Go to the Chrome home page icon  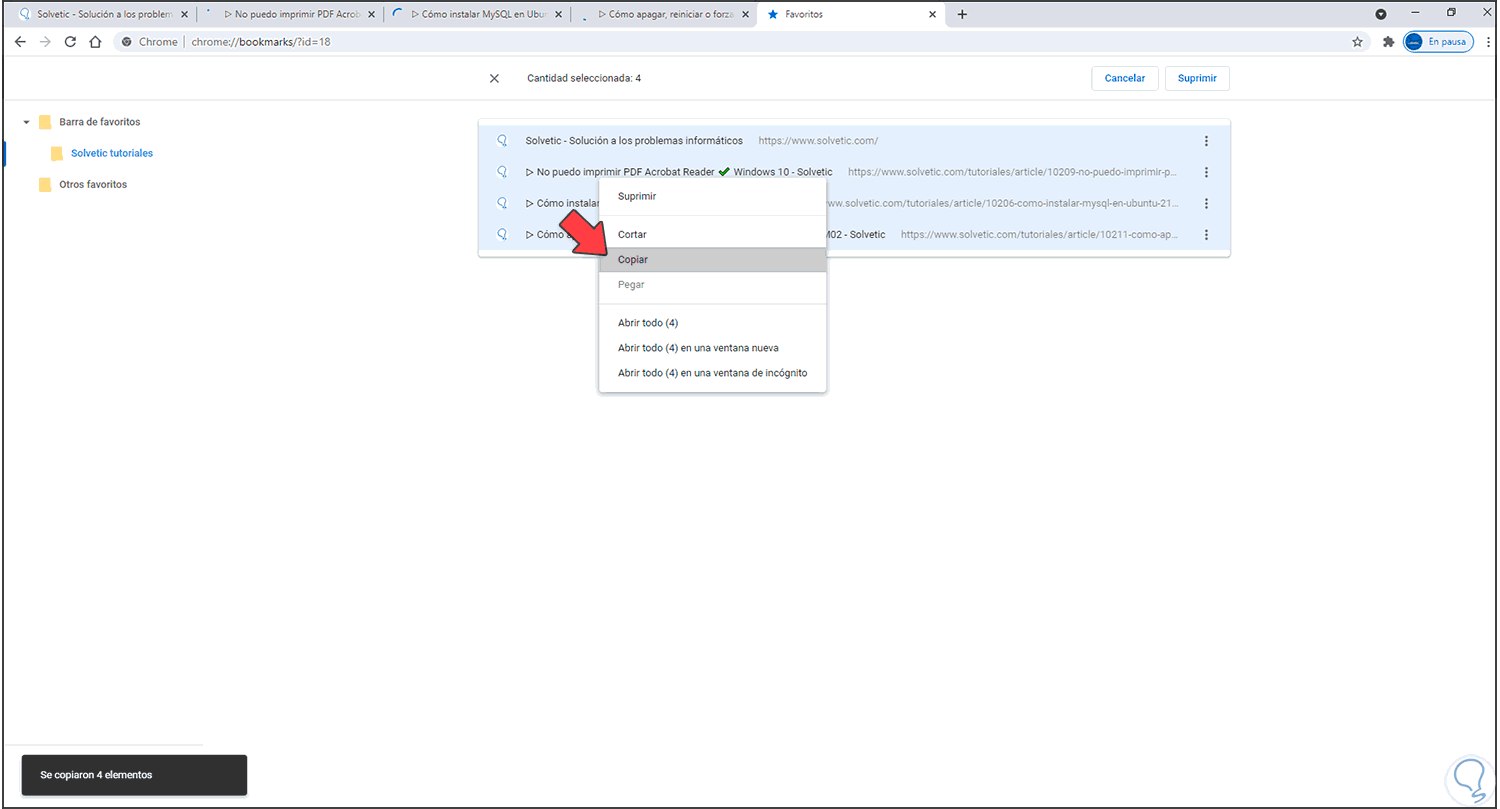[95, 42]
